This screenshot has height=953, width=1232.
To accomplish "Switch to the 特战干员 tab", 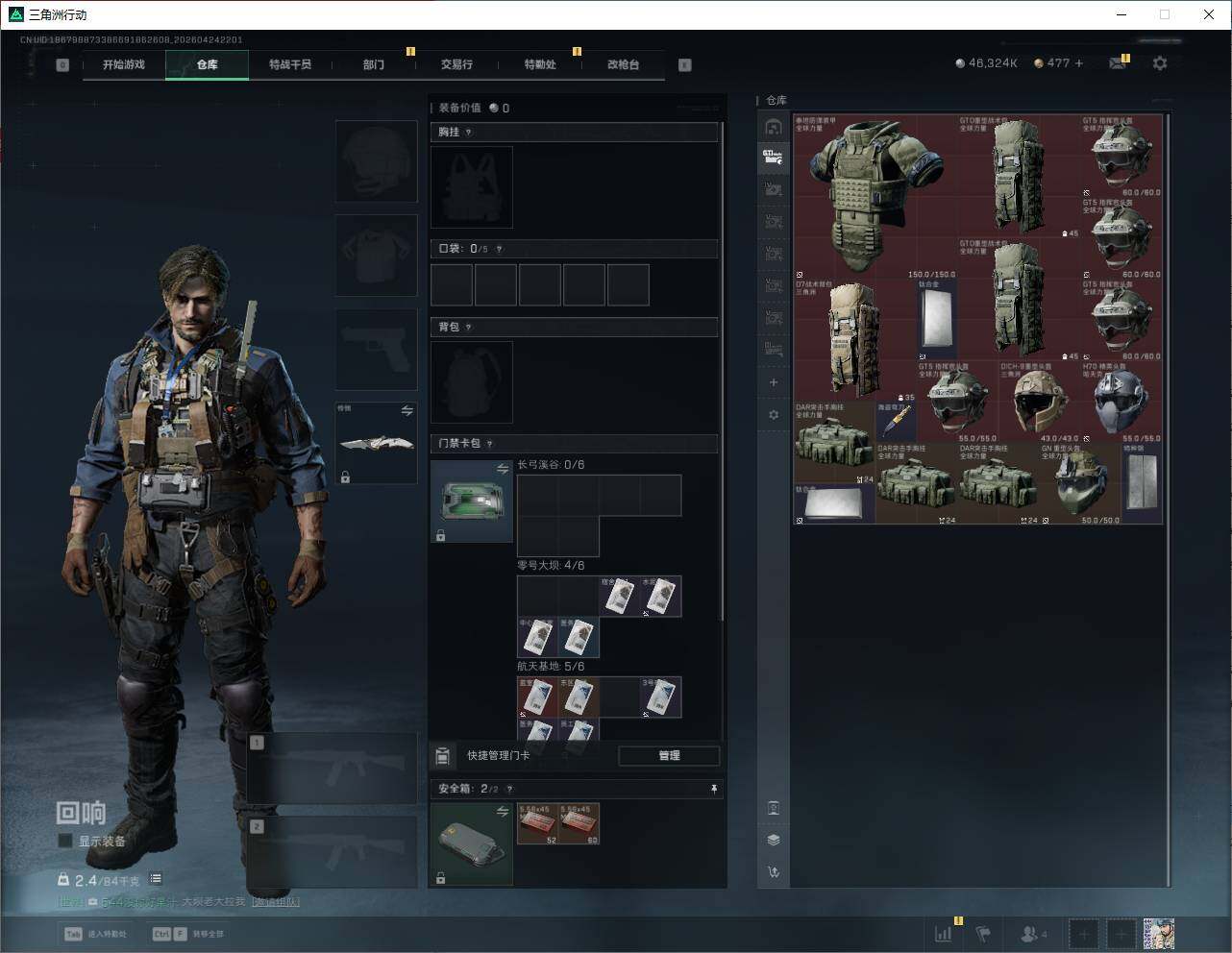I will point(289,64).
